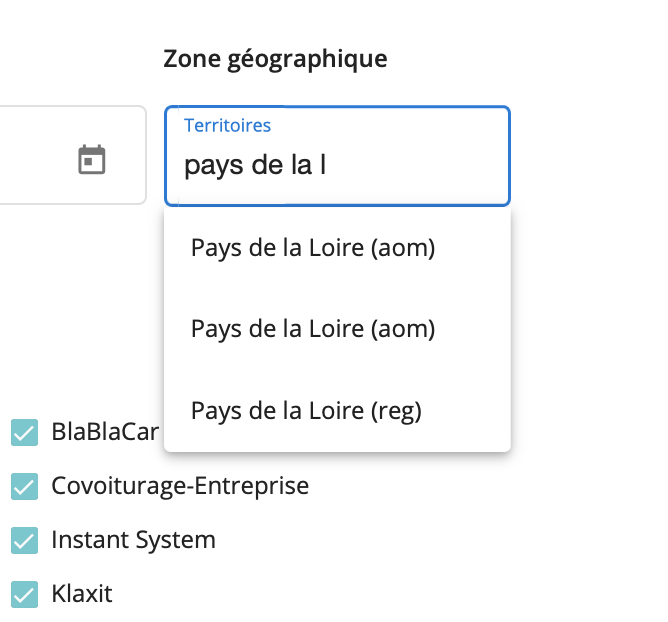Toggle the Covoiturage-Entreprise checkbox
The image size is (668, 622).
point(24,486)
